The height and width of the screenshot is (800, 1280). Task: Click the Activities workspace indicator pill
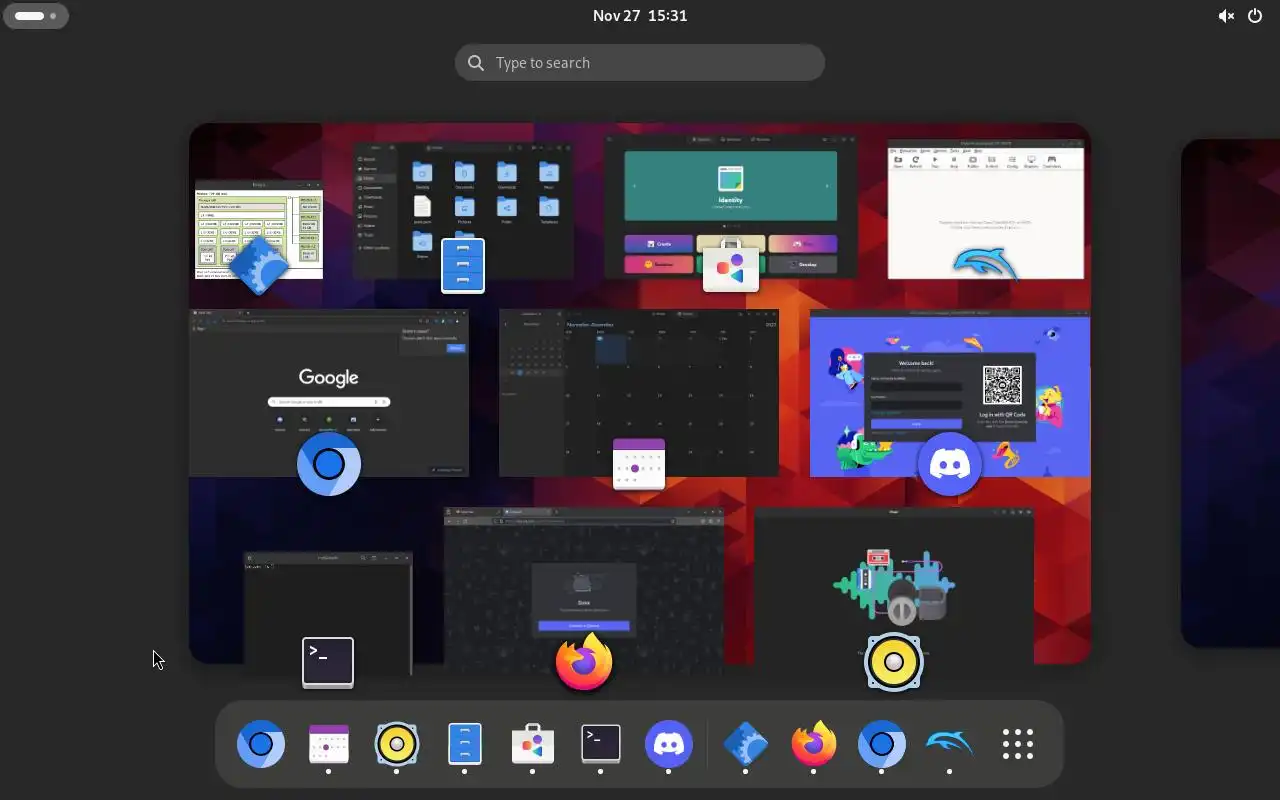36,16
